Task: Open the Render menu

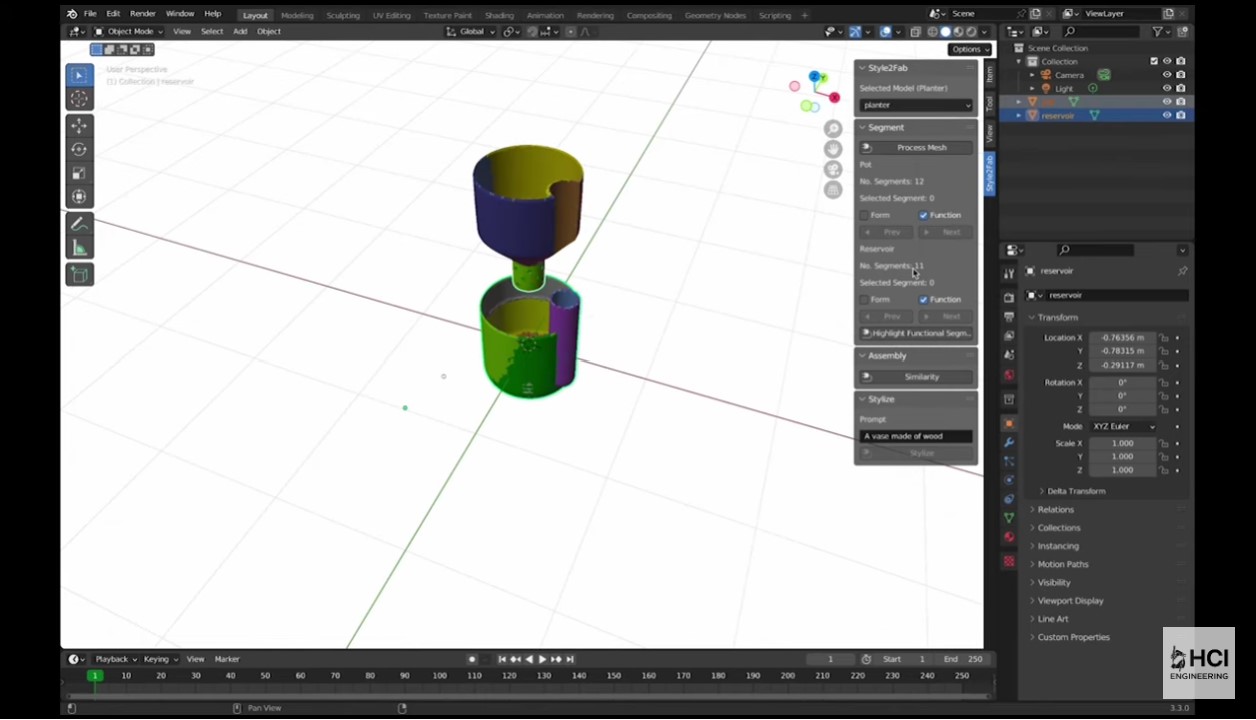Action: [143, 14]
